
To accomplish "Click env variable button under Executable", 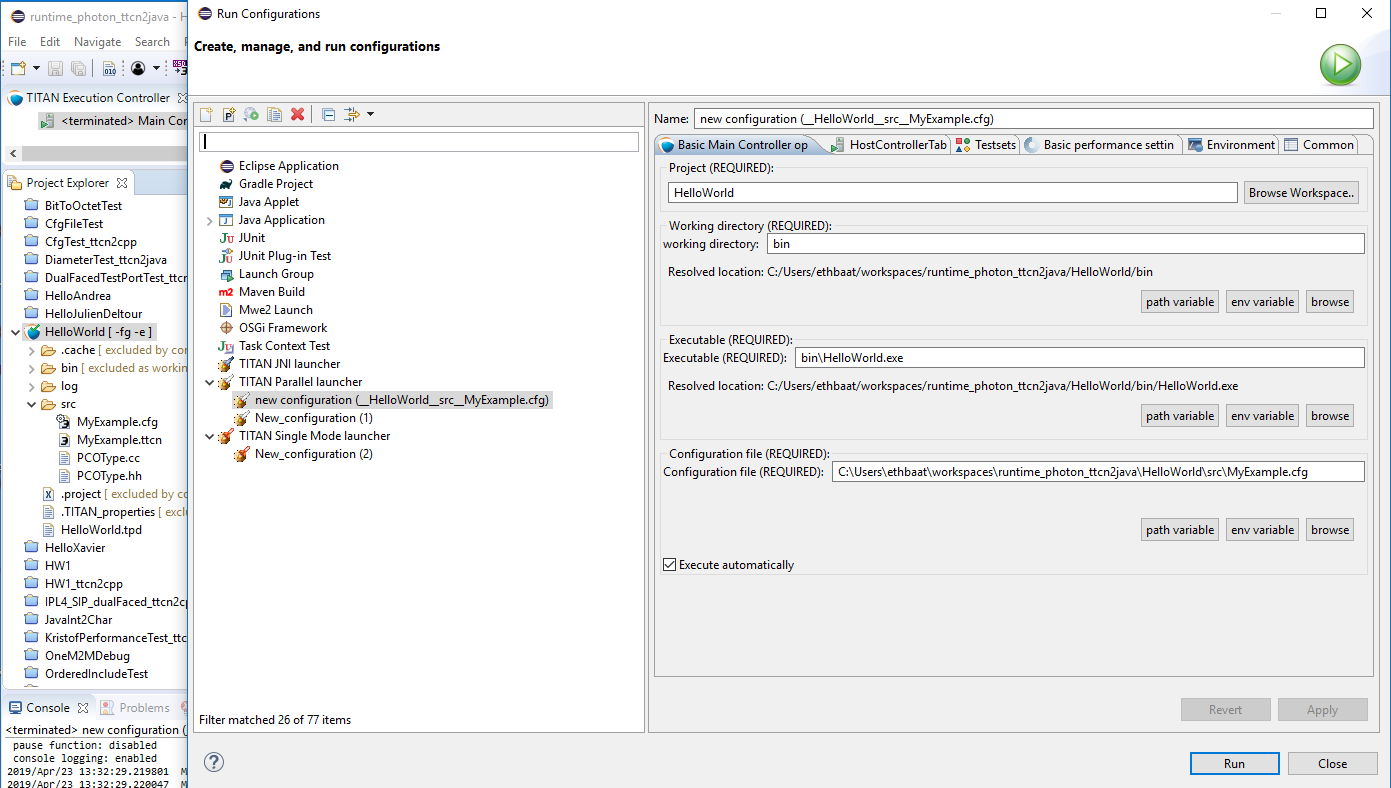I will 1262,416.
